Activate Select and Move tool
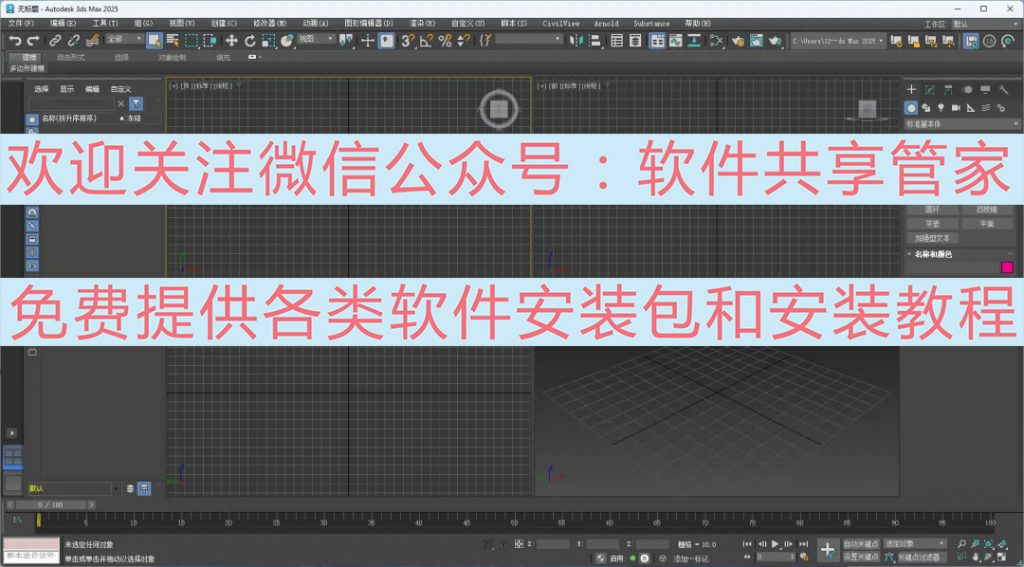The image size is (1024, 567). click(x=231, y=40)
